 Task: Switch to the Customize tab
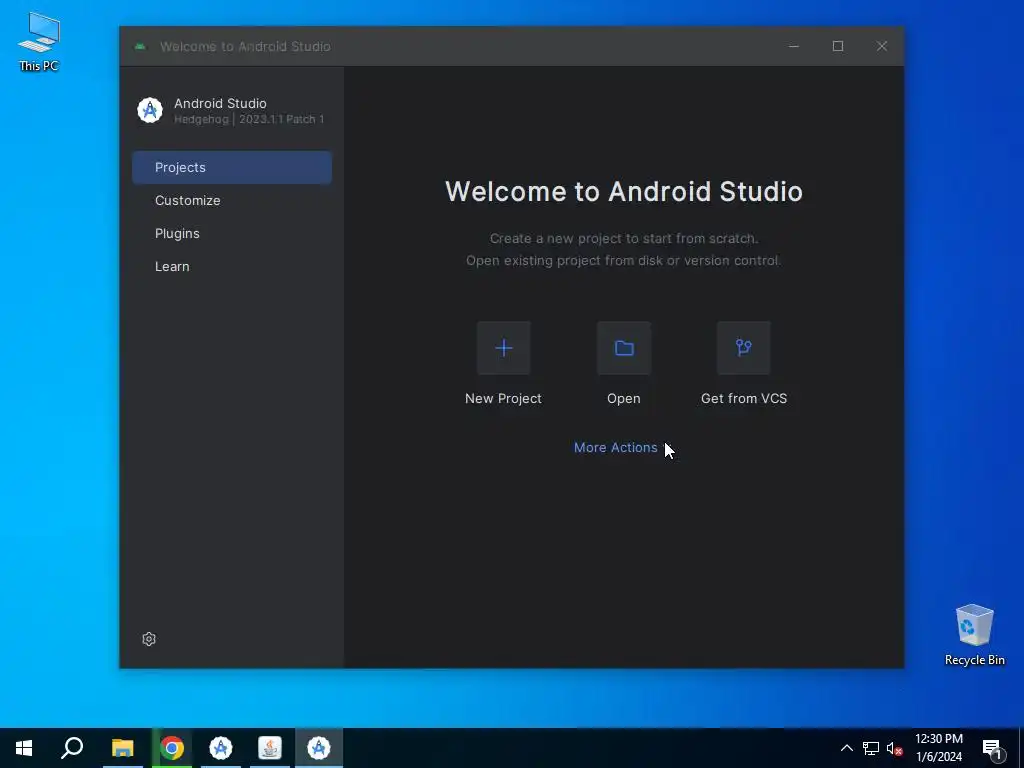pyautogui.click(x=232, y=200)
